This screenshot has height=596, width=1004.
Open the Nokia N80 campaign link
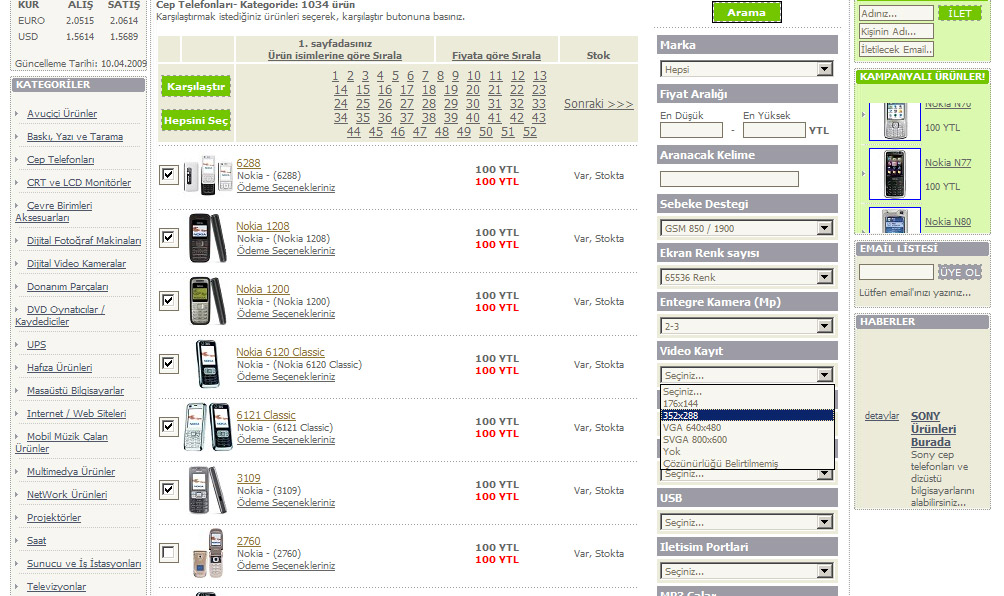point(948,221)
